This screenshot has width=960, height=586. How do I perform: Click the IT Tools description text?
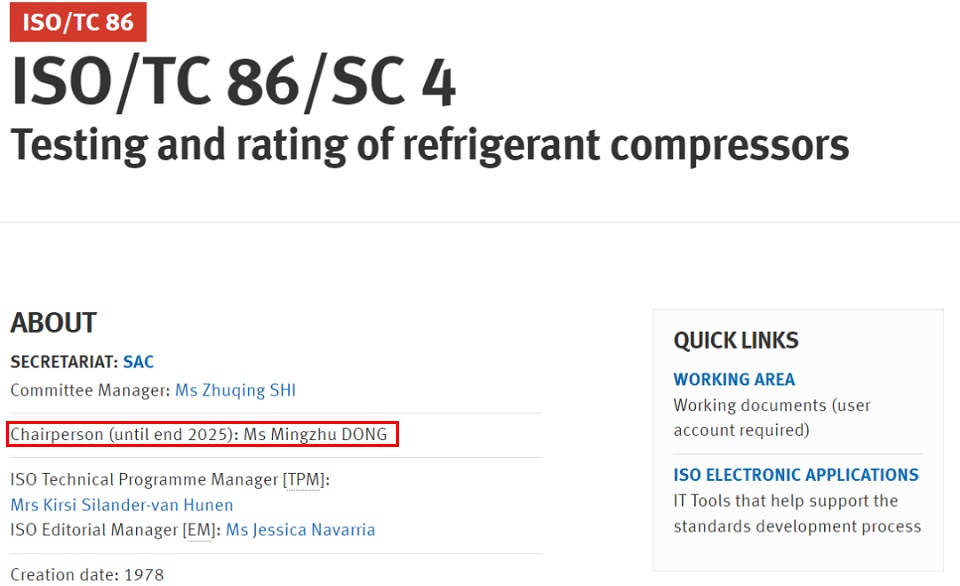[797, 513]
